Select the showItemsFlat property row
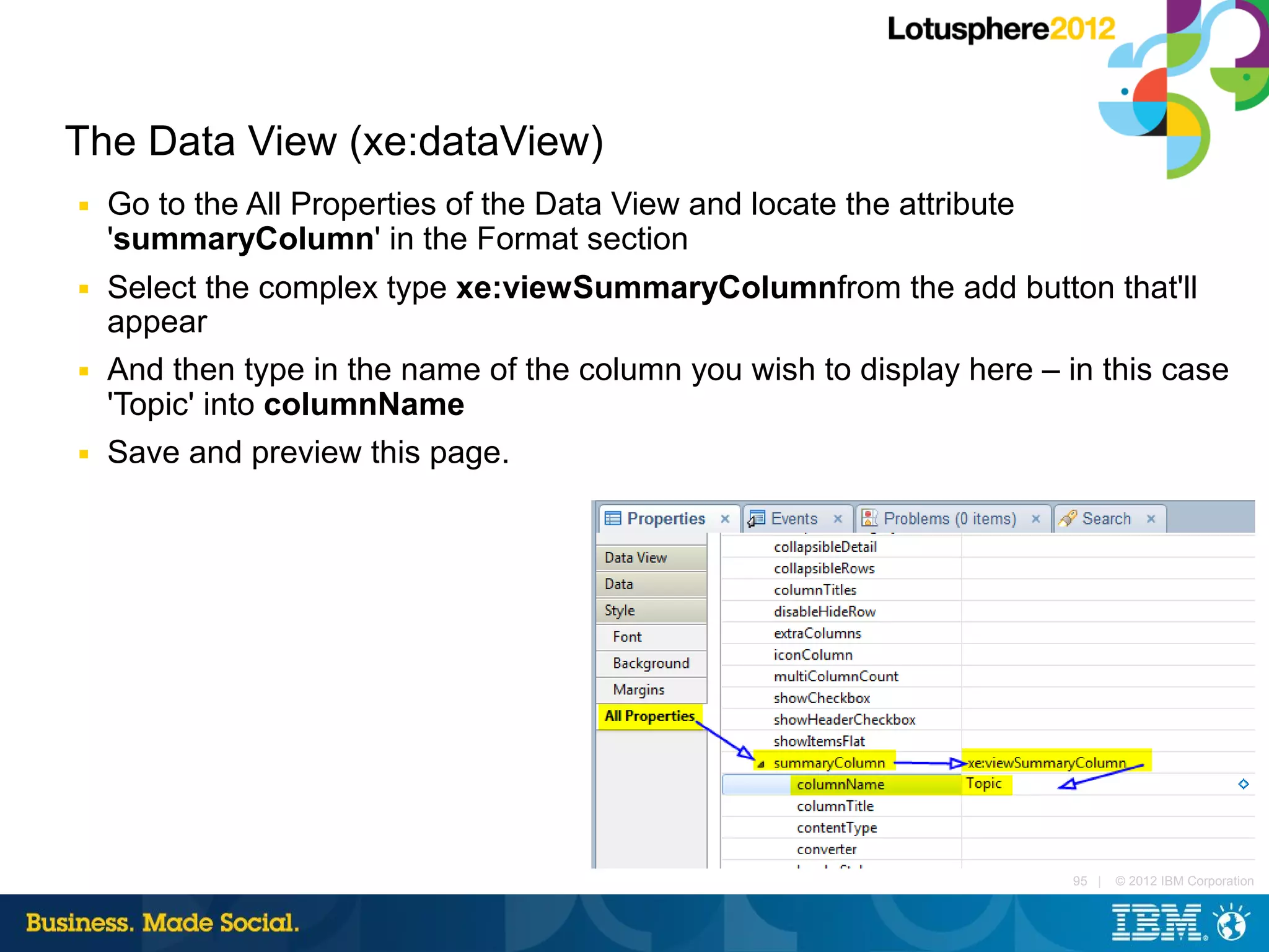Viewport: 1269px width, 952px height. pos(988,741)
